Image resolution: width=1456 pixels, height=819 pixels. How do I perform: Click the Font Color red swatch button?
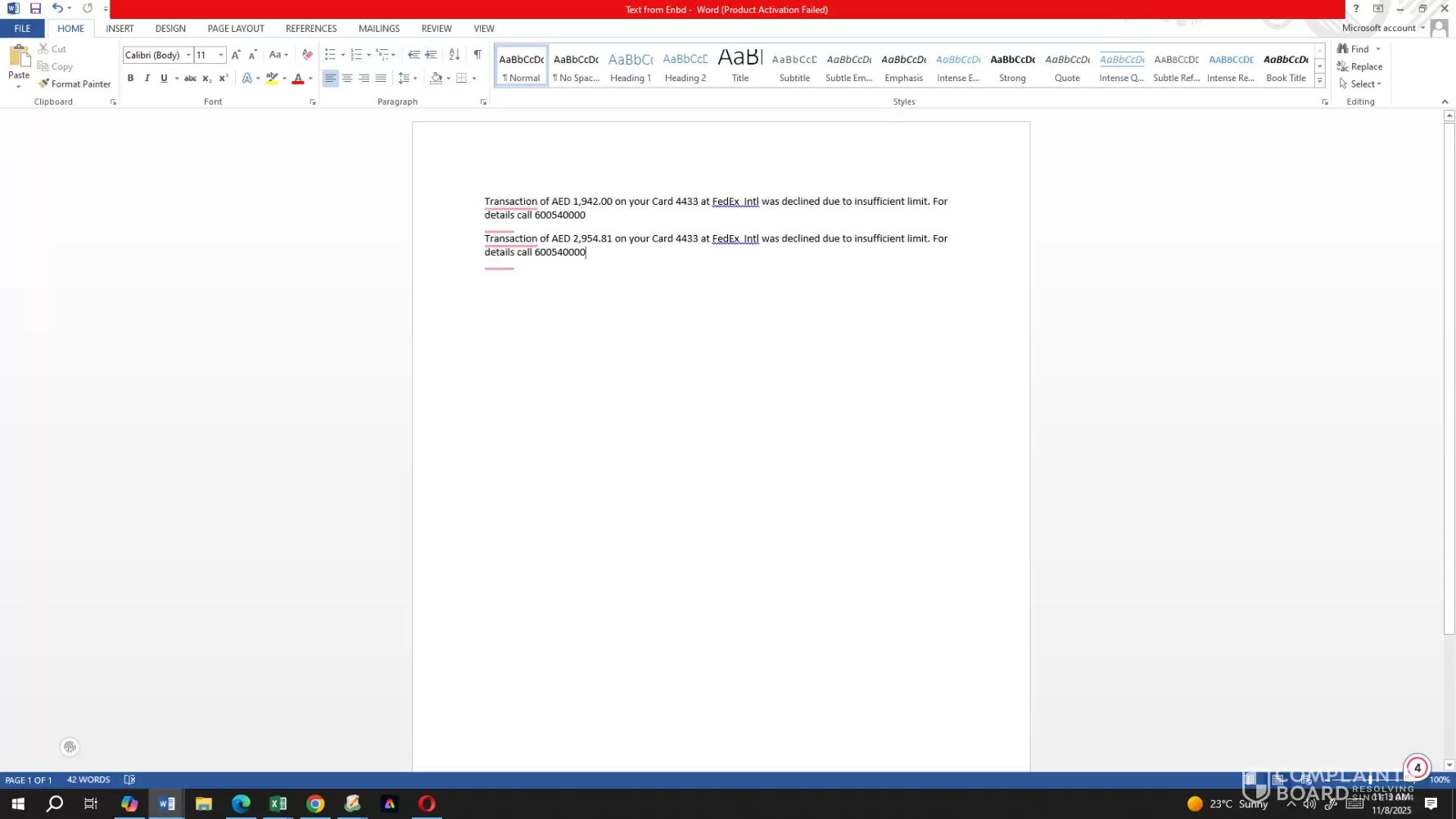[x=298, y=79]
